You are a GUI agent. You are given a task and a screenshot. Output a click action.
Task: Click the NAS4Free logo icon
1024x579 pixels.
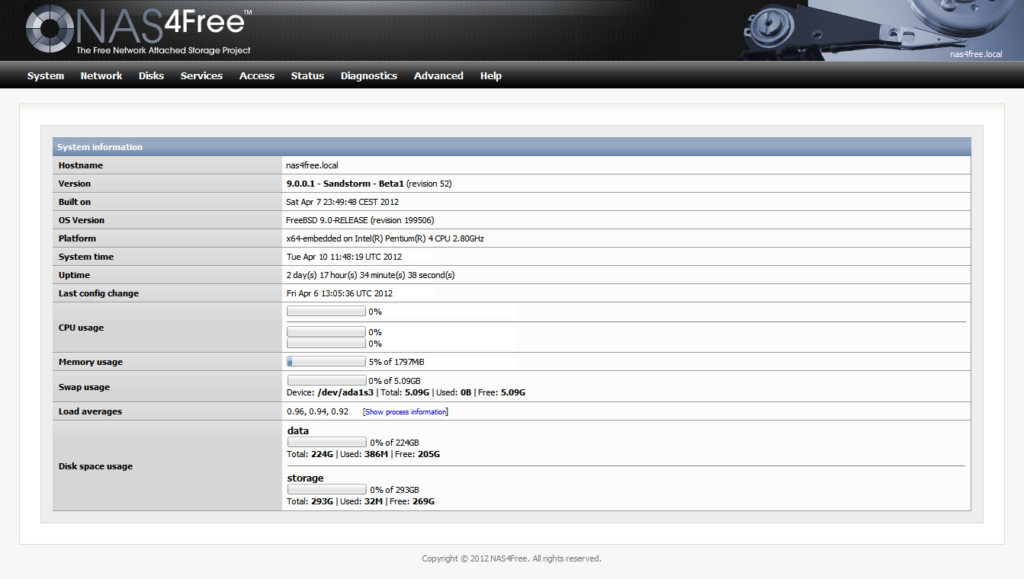pos(50,29)
